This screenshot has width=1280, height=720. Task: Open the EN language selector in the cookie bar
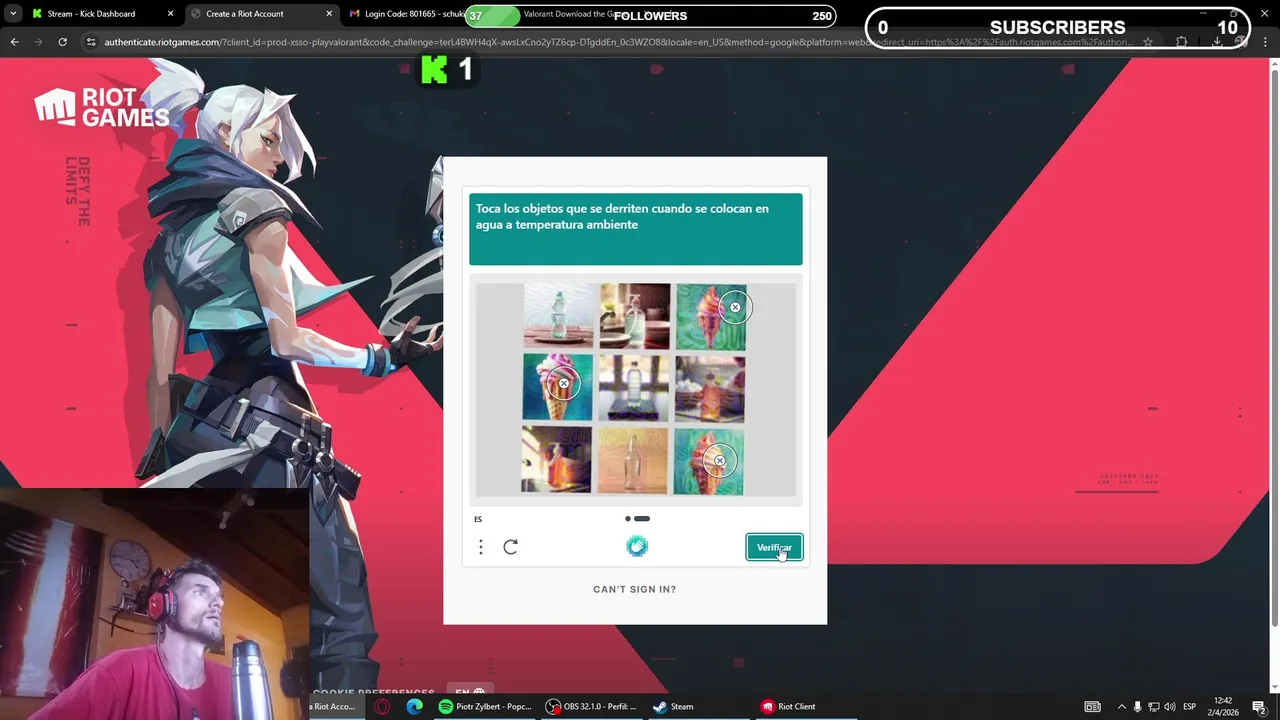tap(470, 692)
